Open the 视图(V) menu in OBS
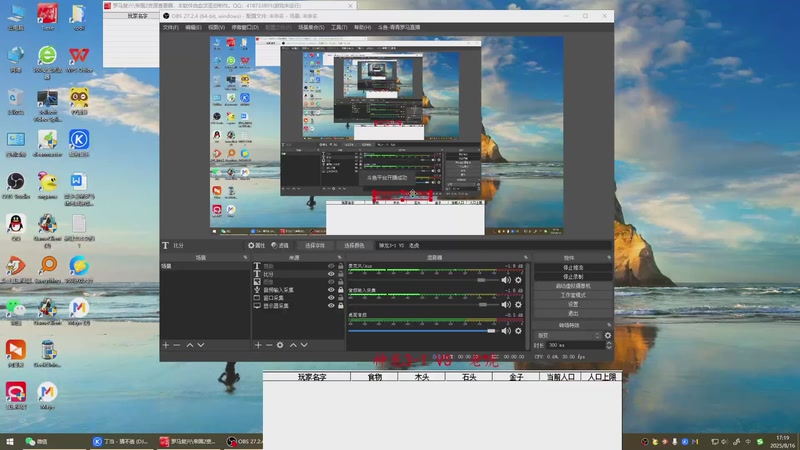The image size is (800, 450). pyautogui.click(x=216, y=28)
